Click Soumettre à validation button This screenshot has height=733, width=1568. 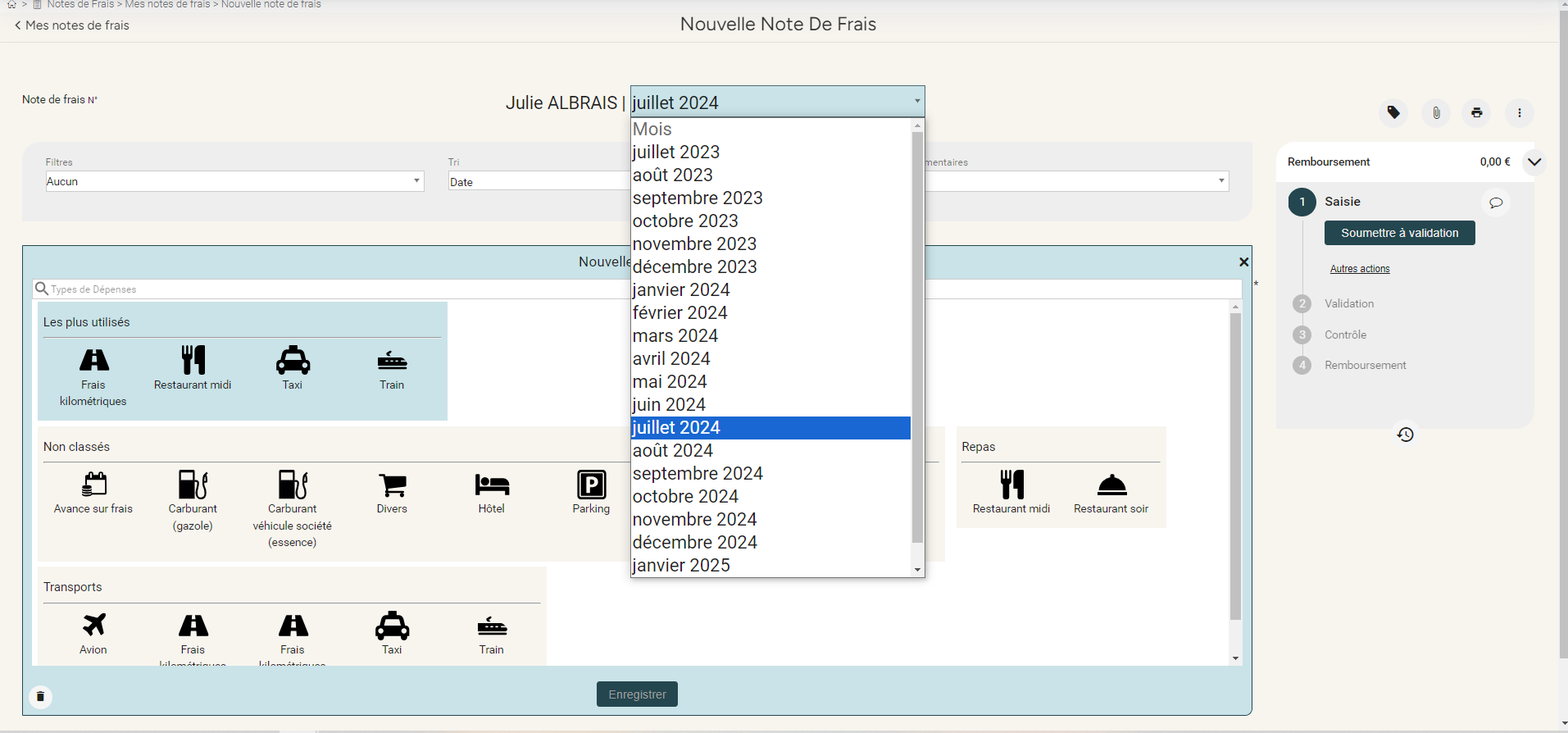point(1399,233)
